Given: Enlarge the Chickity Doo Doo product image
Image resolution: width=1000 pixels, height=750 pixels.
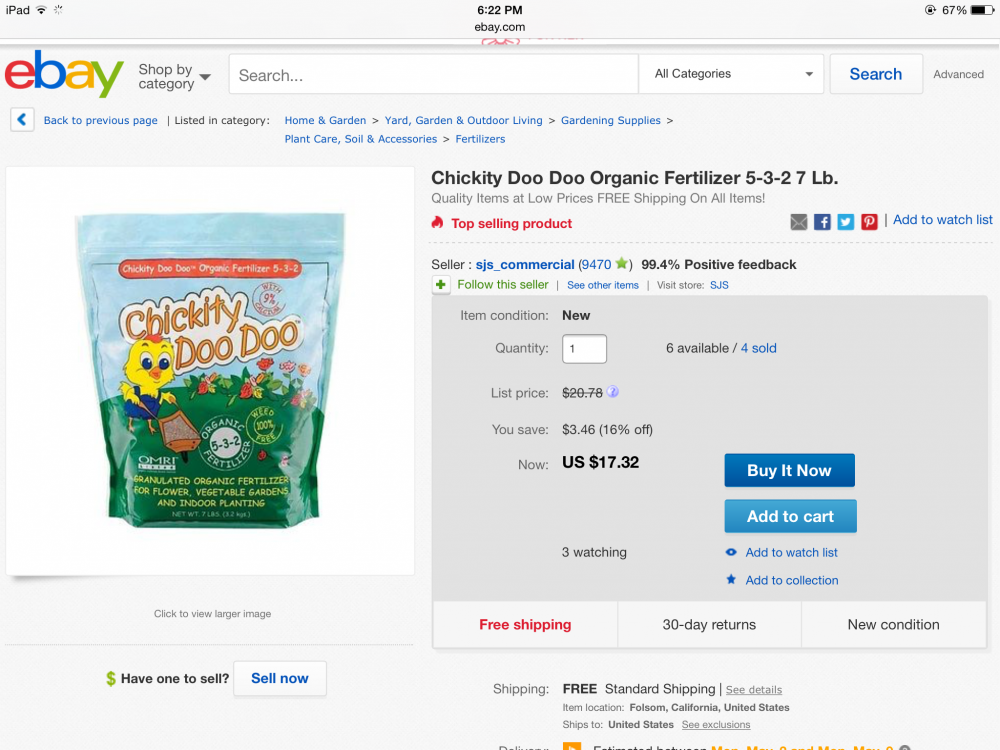Looking at the screenshot, I should pos(210,370).
